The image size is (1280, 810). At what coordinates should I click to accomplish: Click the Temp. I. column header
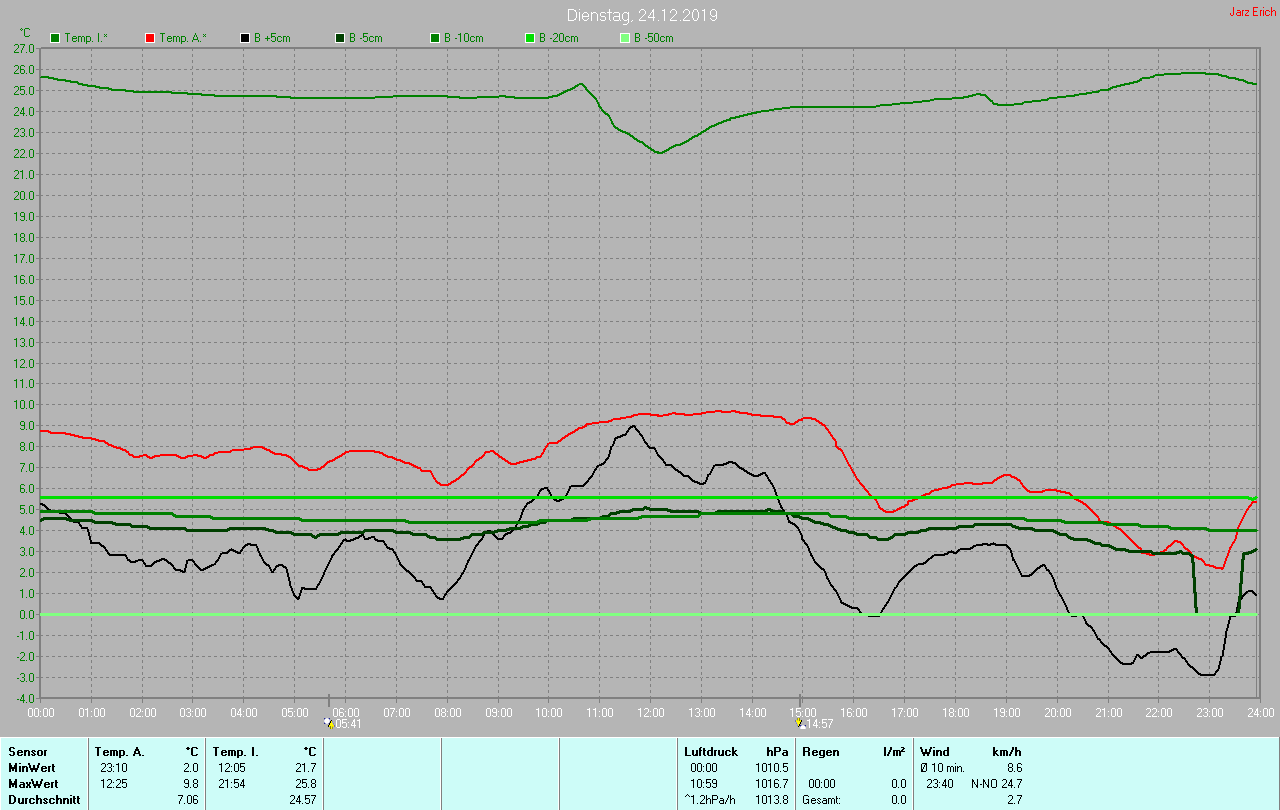pyautogui.click(x=236, y=751)
